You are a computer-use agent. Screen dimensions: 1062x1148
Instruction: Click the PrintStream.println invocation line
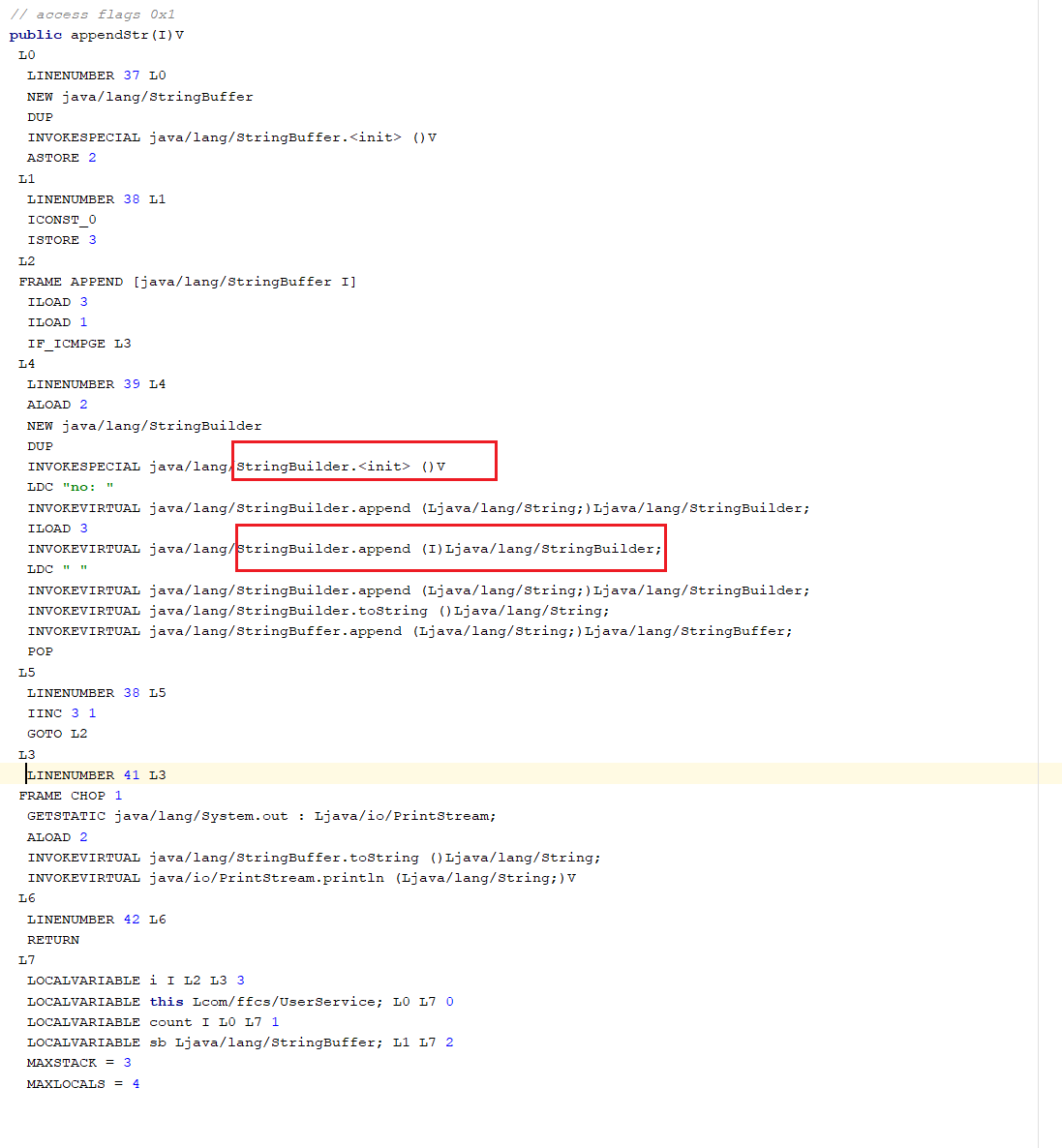pyautogui.click(x=301, y=878)
